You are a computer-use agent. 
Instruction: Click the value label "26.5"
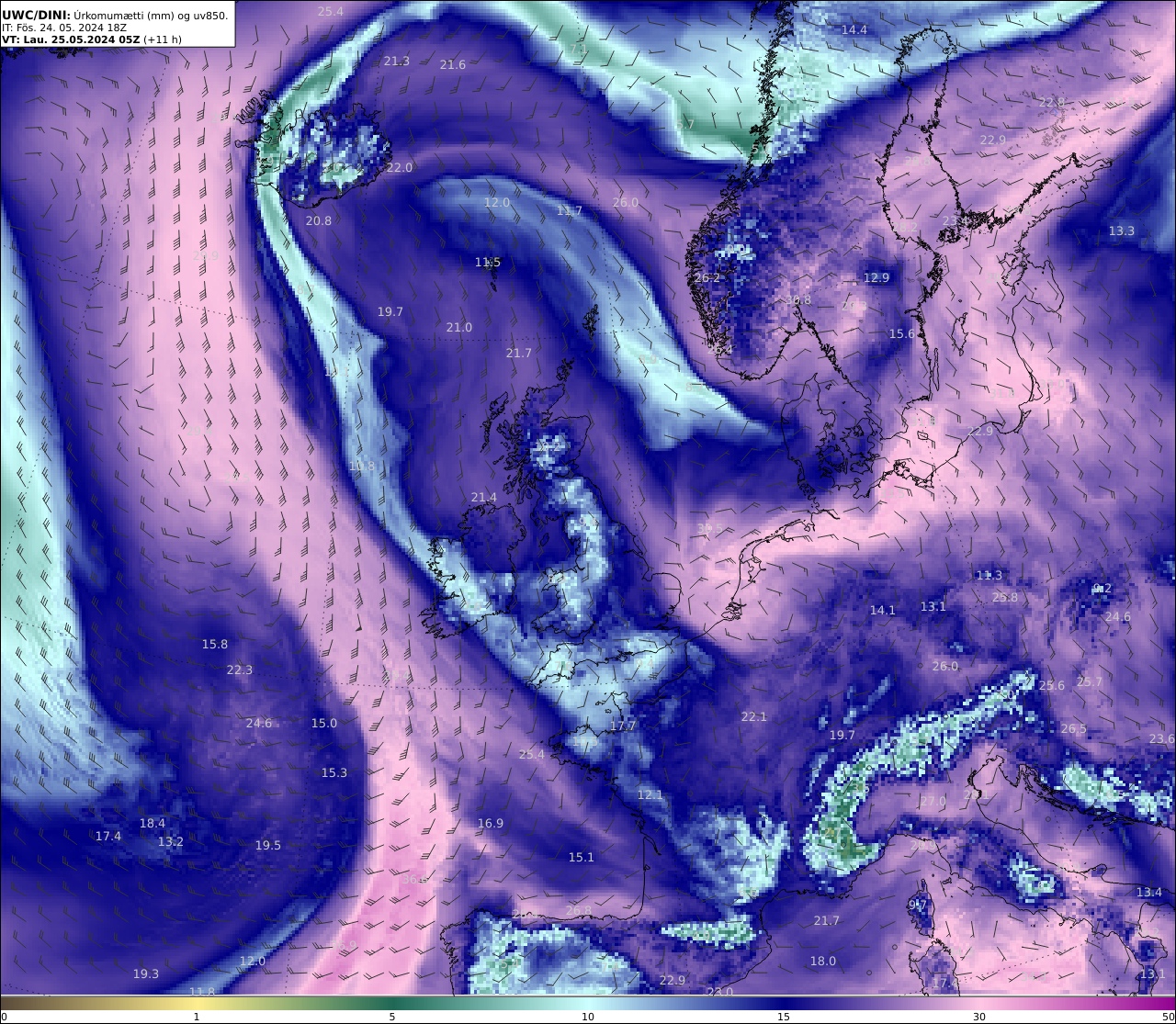(x=1073, y=729)
